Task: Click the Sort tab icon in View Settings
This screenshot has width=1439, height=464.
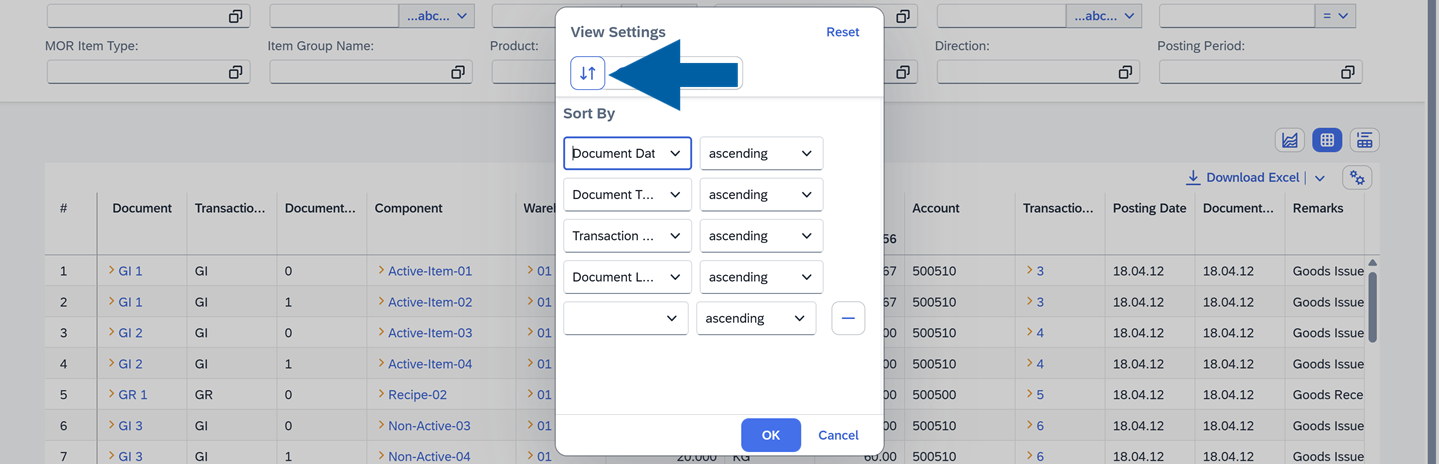Action: (x=588, y=73)
